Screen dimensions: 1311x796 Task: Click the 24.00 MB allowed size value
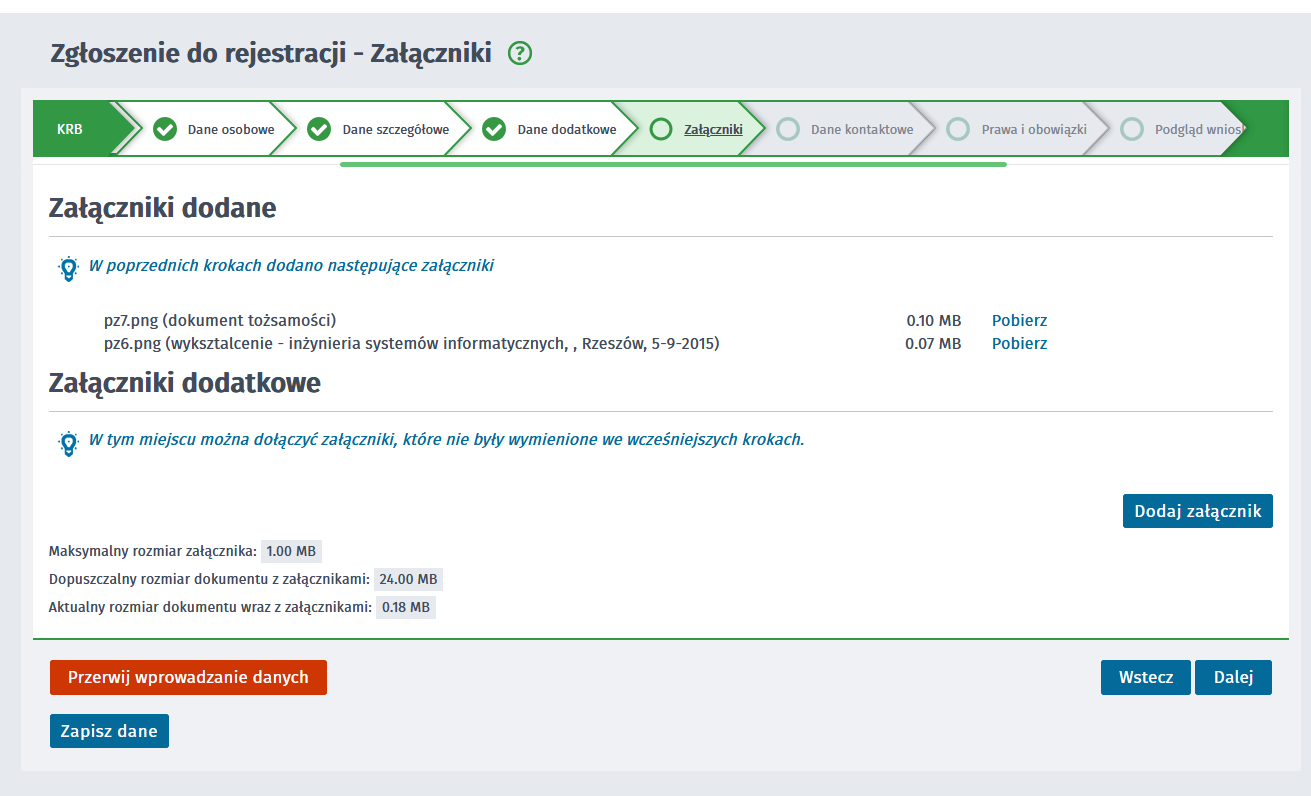click(x=408, y=579)
